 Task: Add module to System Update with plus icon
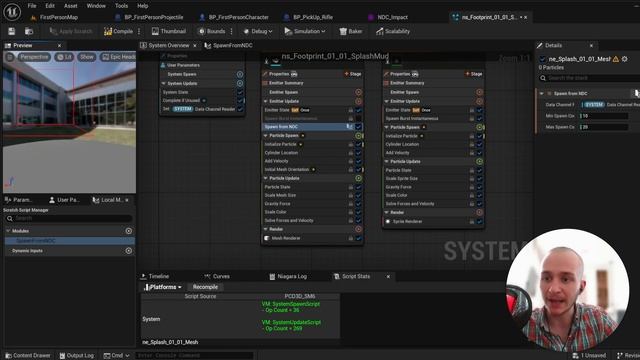[x=240, y=83]
